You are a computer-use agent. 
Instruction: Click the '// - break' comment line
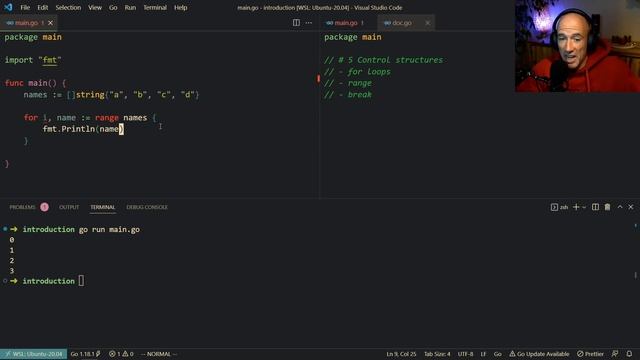(x=348, y=95)
